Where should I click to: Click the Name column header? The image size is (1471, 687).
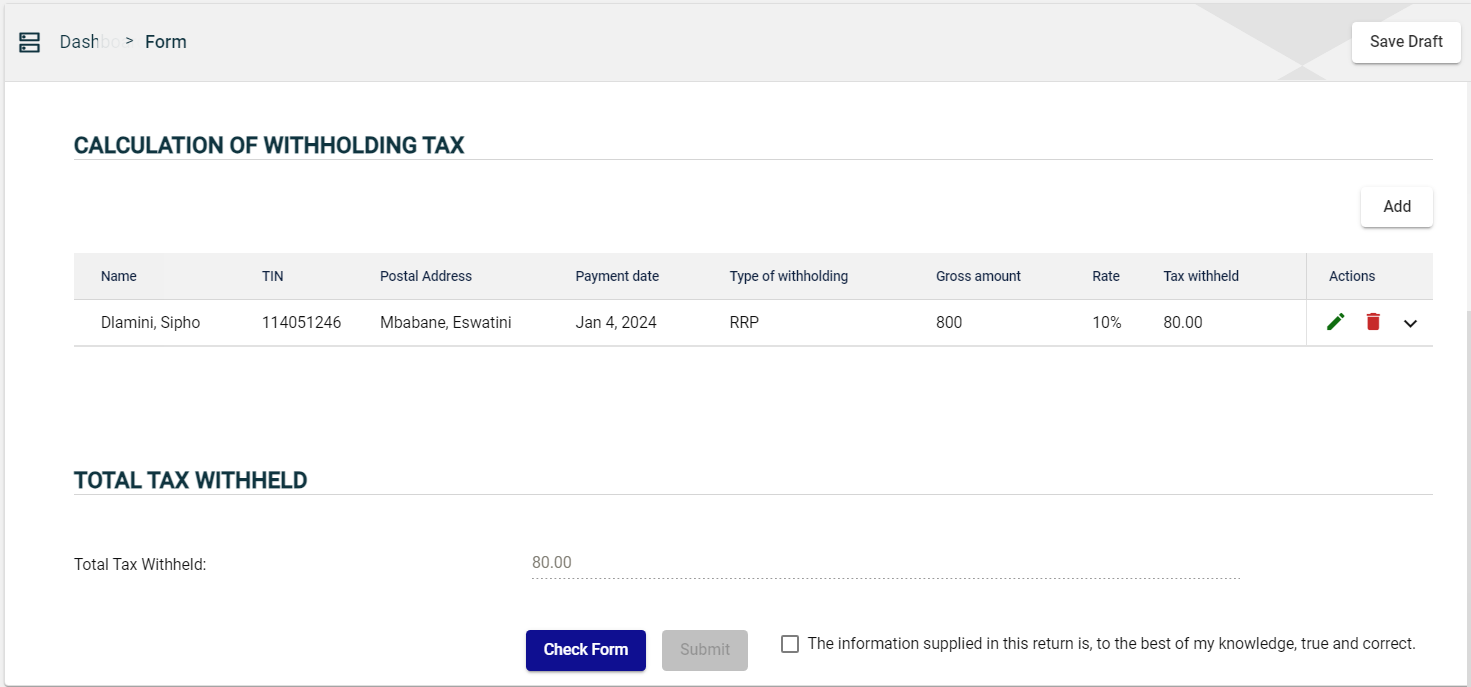click(x=119, y=276)
